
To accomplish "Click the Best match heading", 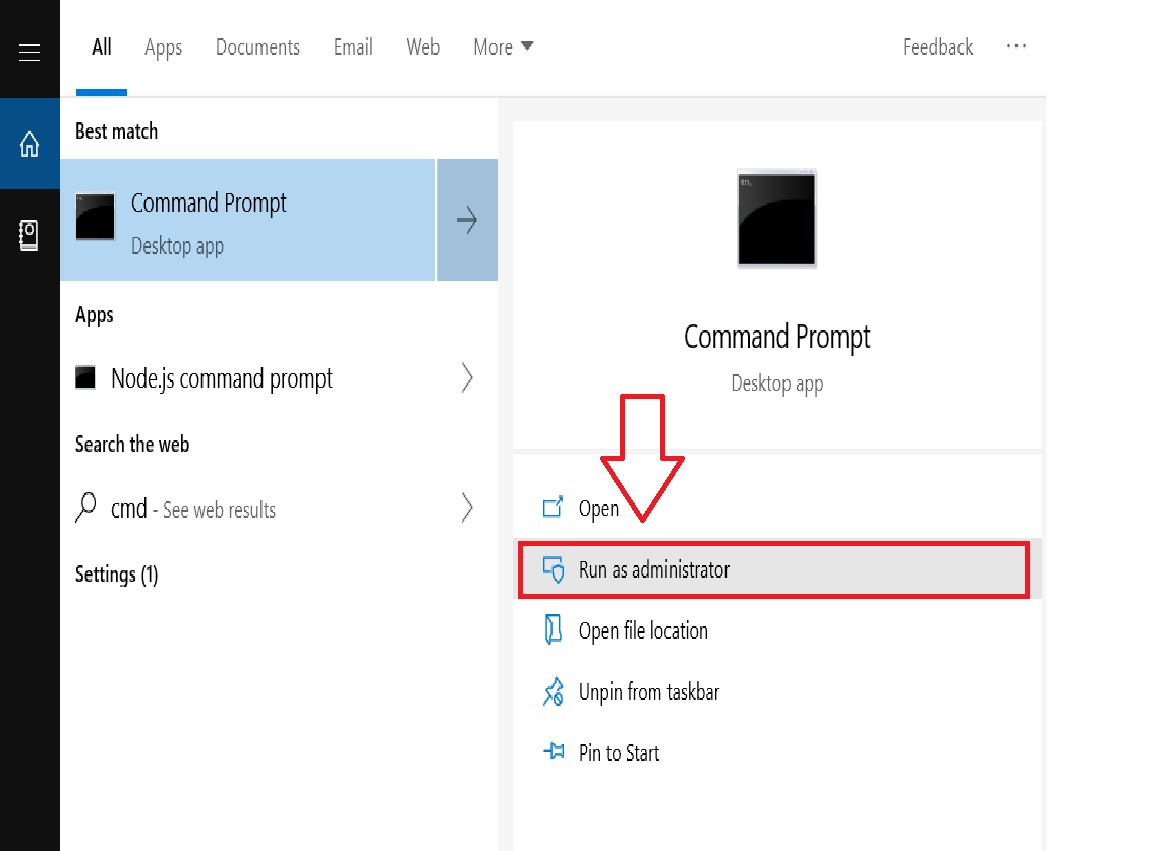I will [117, 132].
